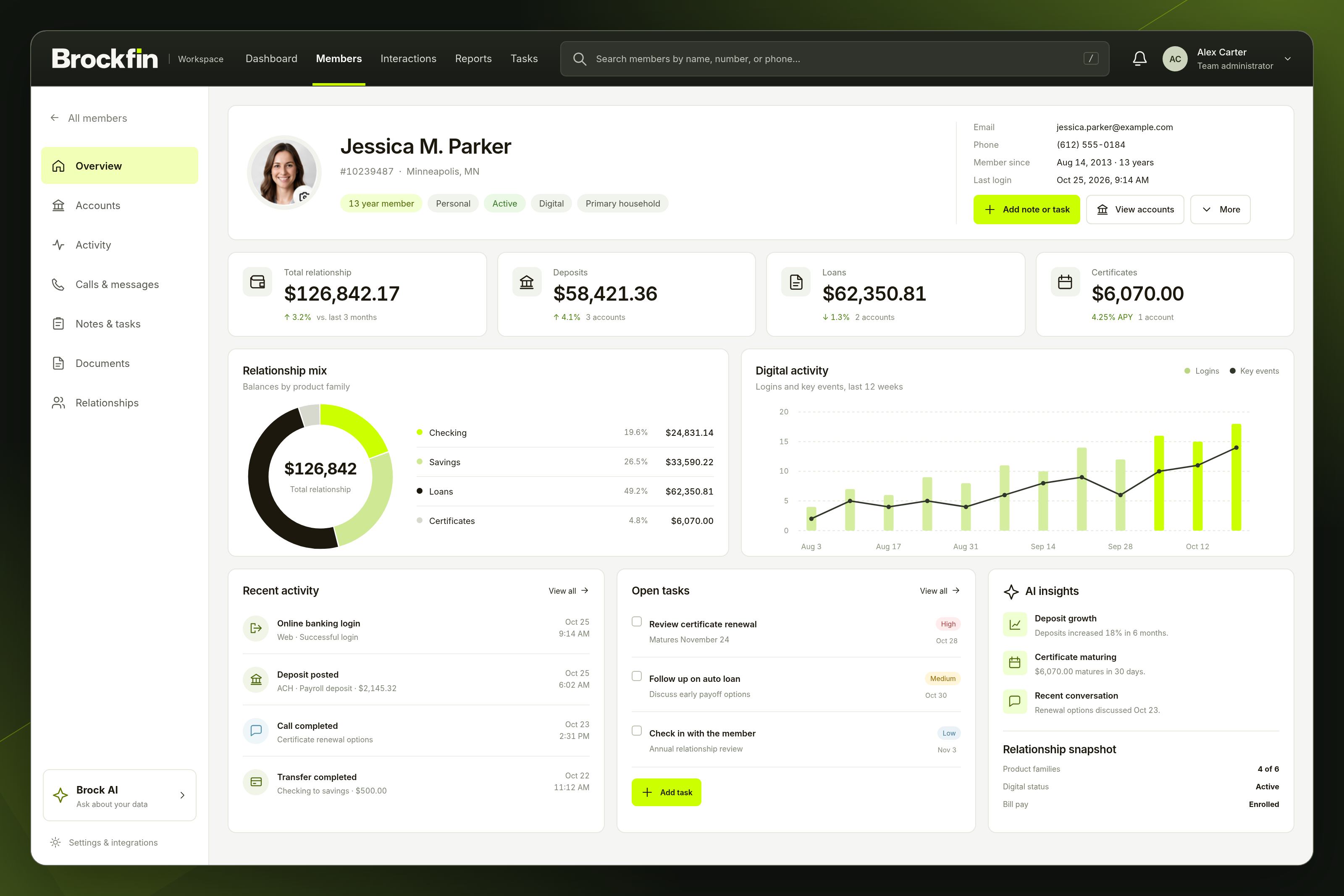The image size is (1344, 896).
Task: Click the Total relationship wallet icon
Action: (258, 282)
